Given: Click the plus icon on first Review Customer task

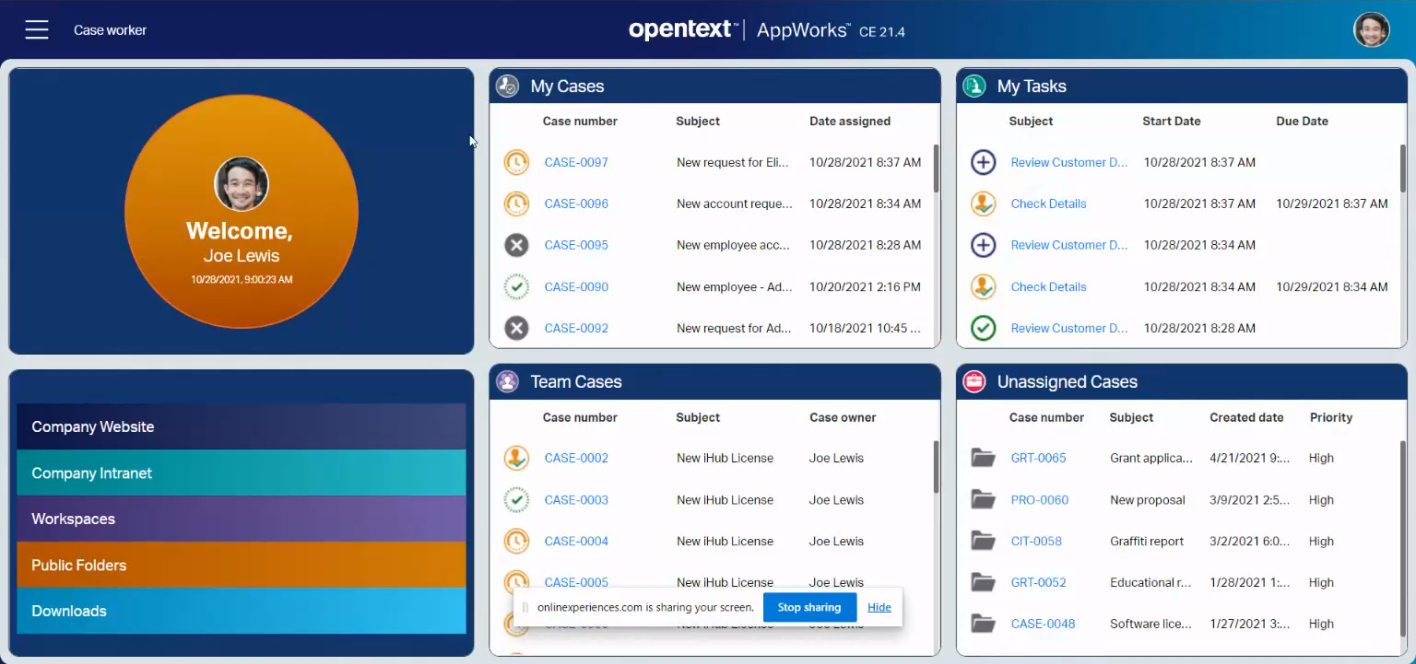Looking at the screenshot, I should tap(983, 162).
